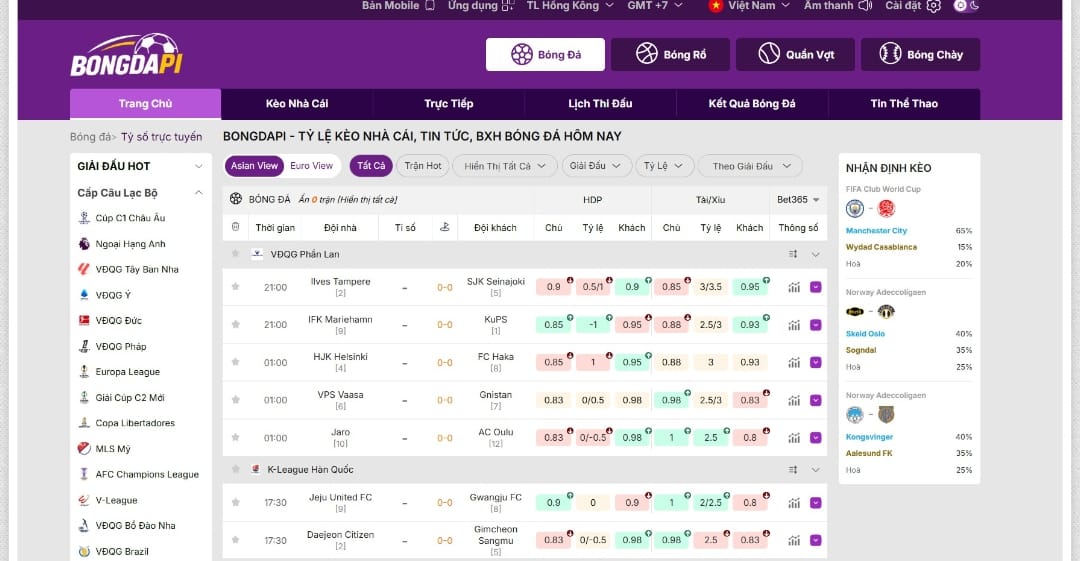
Task: Click the BongdaPi logo
Action: (x=126, y=55)
